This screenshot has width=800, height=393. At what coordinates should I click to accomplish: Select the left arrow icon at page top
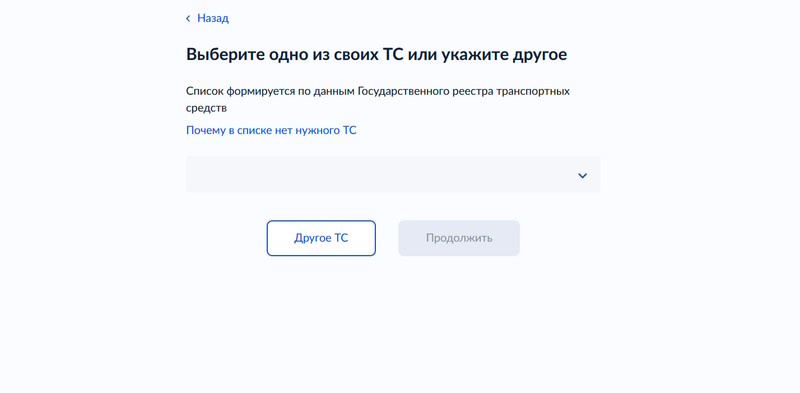click(188, 19)
